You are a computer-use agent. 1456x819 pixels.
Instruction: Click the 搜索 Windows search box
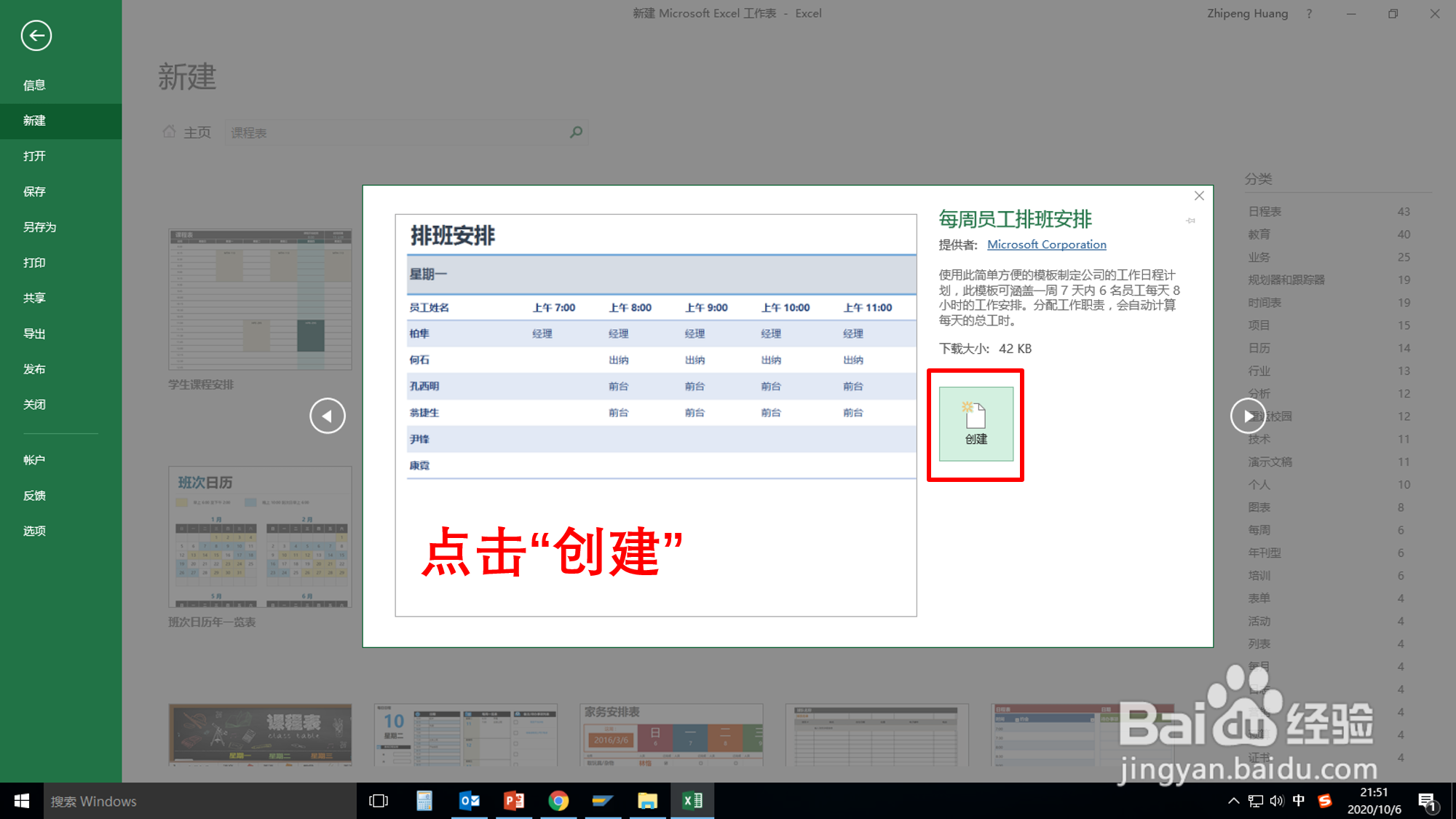coord(200,801)
